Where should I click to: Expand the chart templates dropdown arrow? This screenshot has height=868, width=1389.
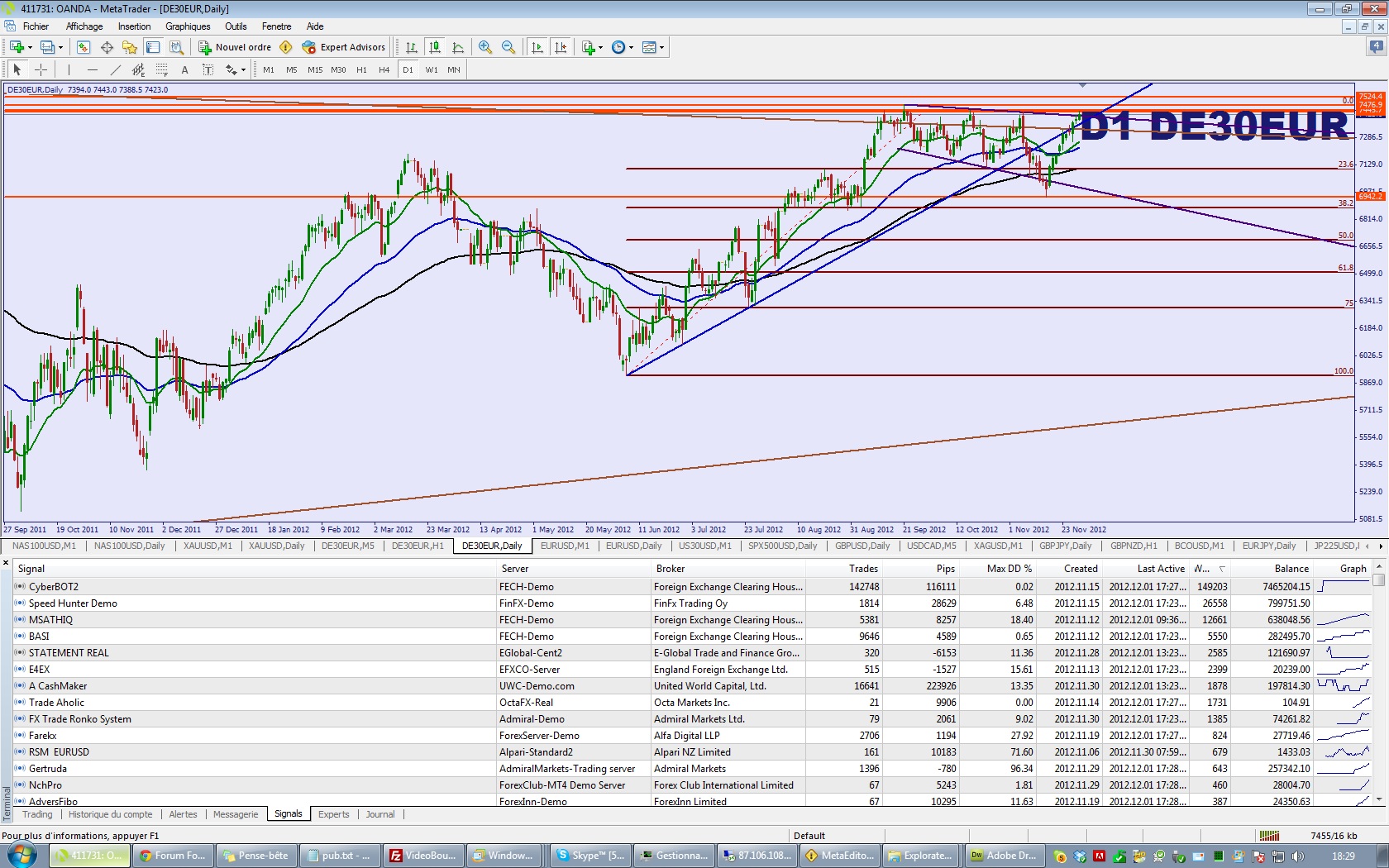click(661, 48)
